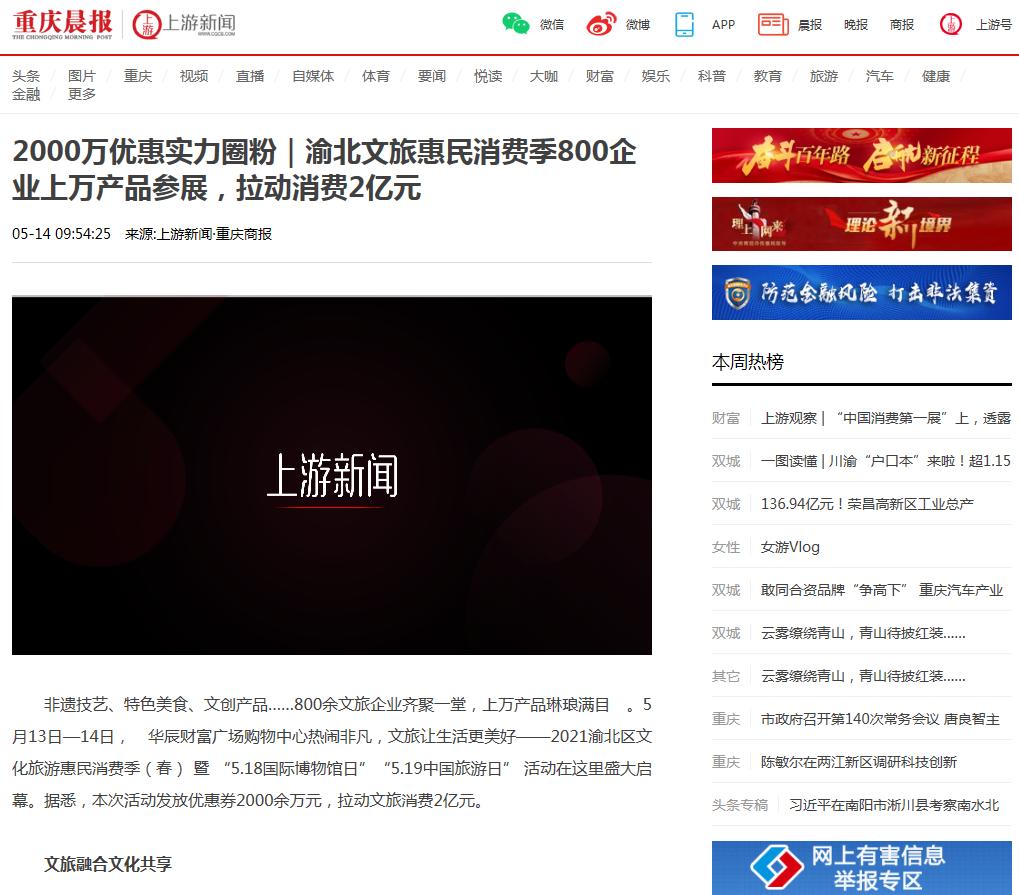The height and width of the screenshot is (895, 1019).
Task: Select 科普 in the navigation bar
Action: 711,76
